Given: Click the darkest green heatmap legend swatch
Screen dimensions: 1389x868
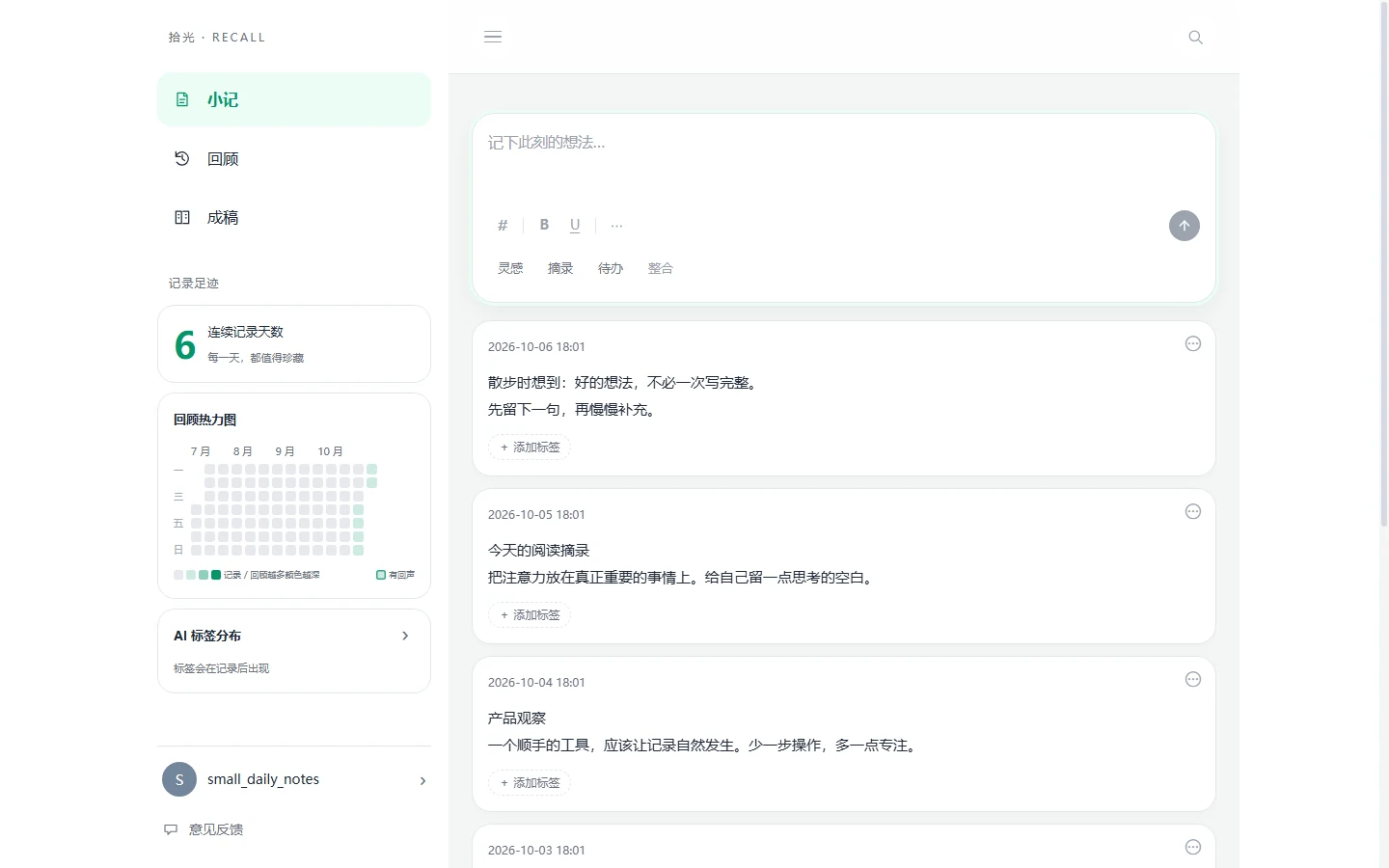Looking at the screenshot, I should coord(216,575).
